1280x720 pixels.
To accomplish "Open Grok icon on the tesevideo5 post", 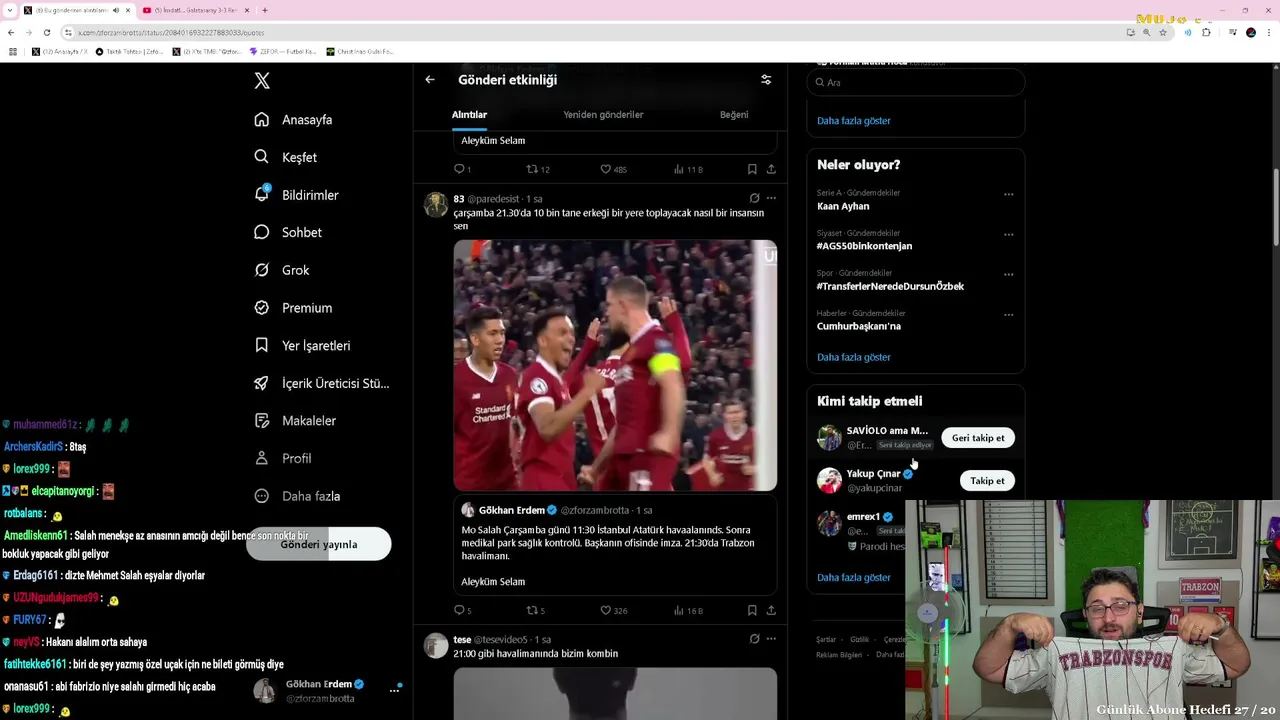I will [754, 639].
